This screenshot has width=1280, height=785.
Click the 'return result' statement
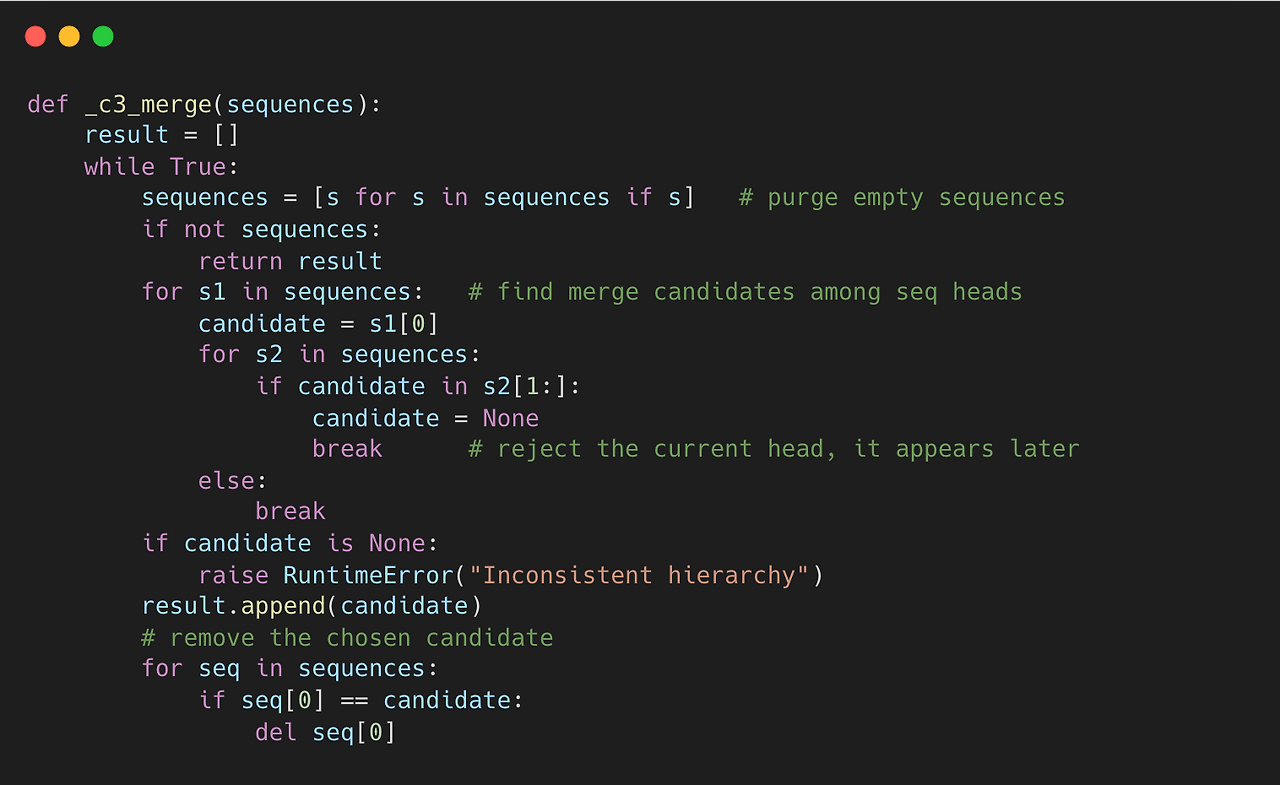[290, 261]
